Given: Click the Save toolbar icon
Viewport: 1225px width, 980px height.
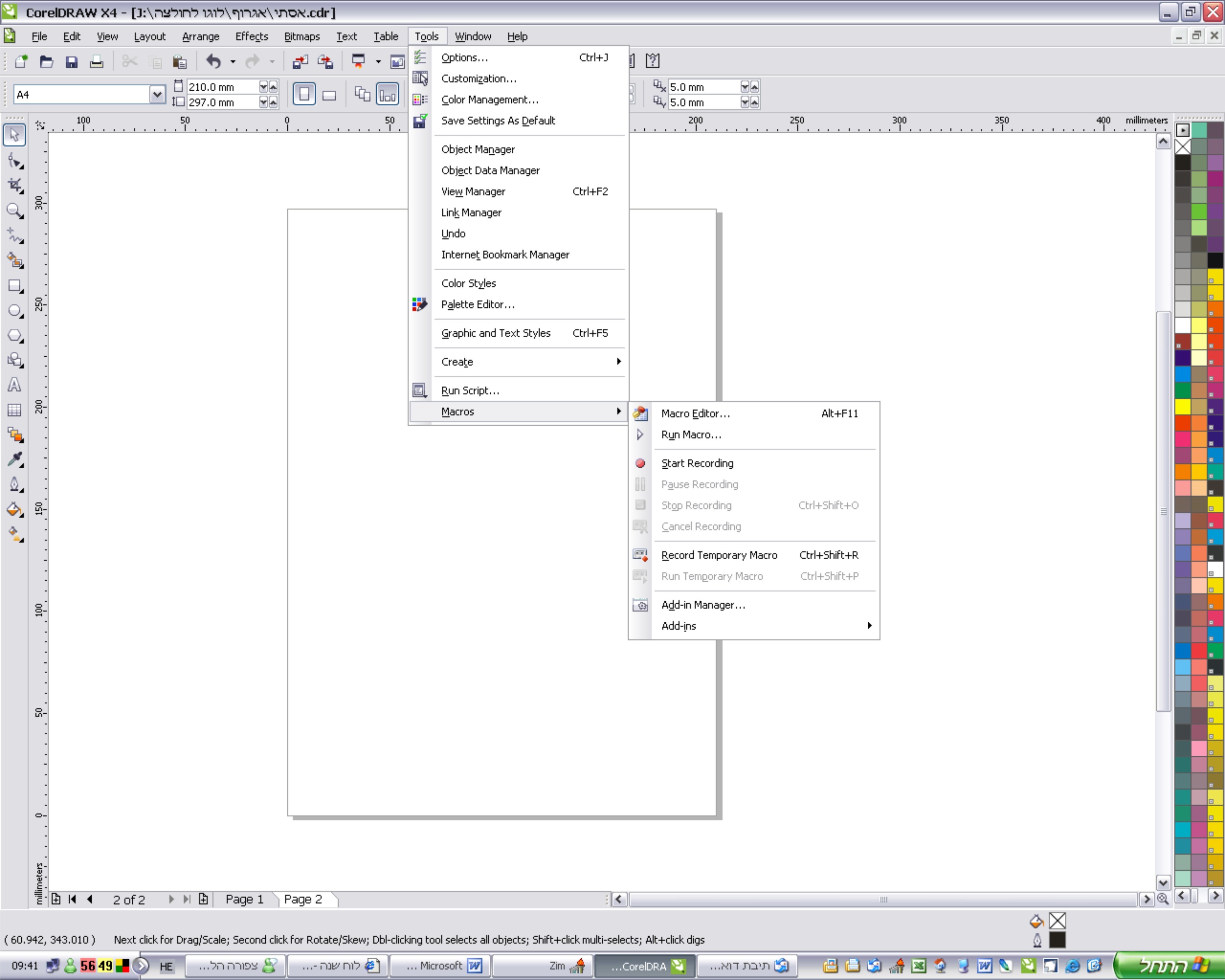Looking at the screenshot, I should [71, 61].
